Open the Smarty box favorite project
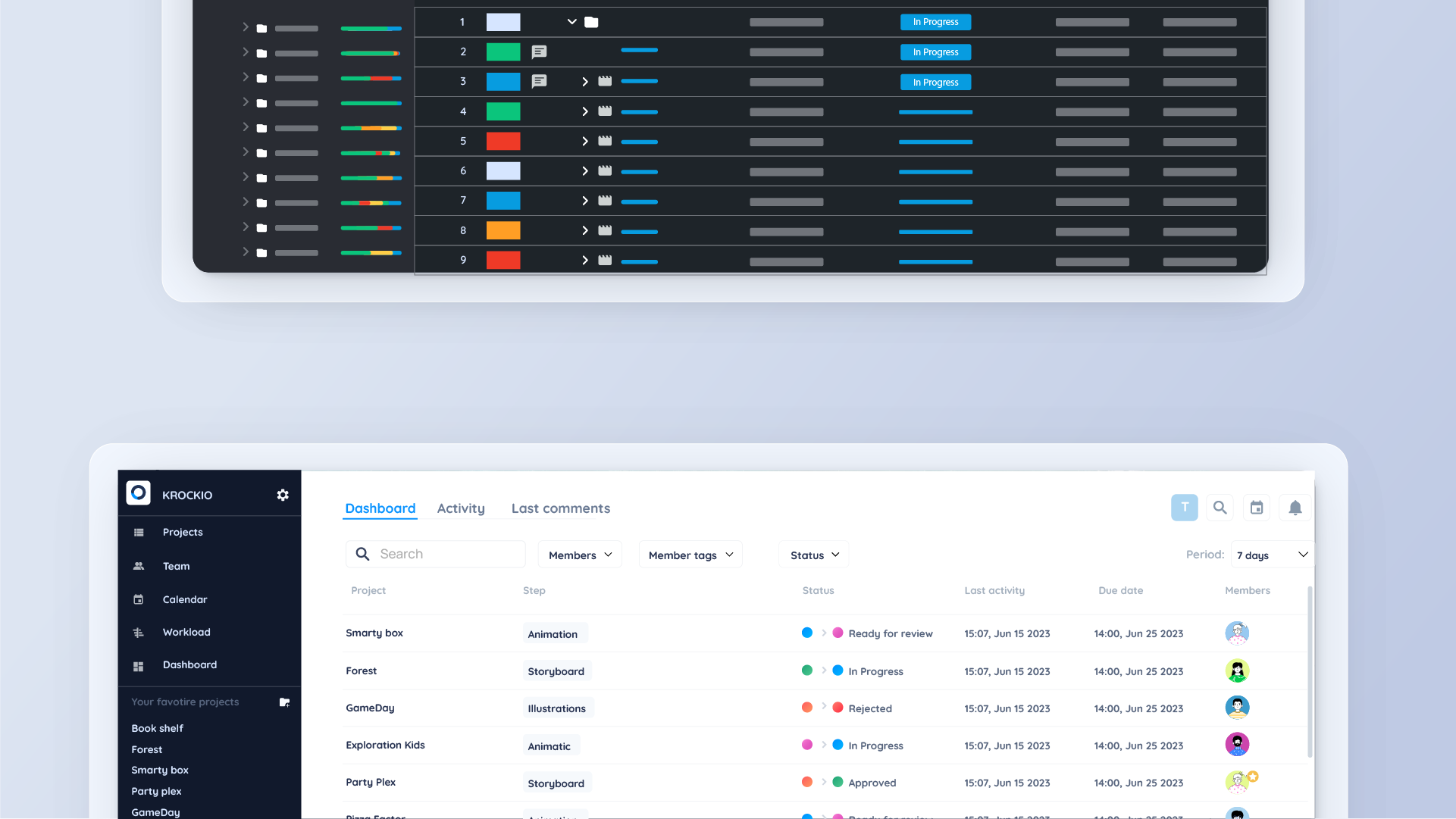The image size is (1456, 819). [x=159, y=770]
